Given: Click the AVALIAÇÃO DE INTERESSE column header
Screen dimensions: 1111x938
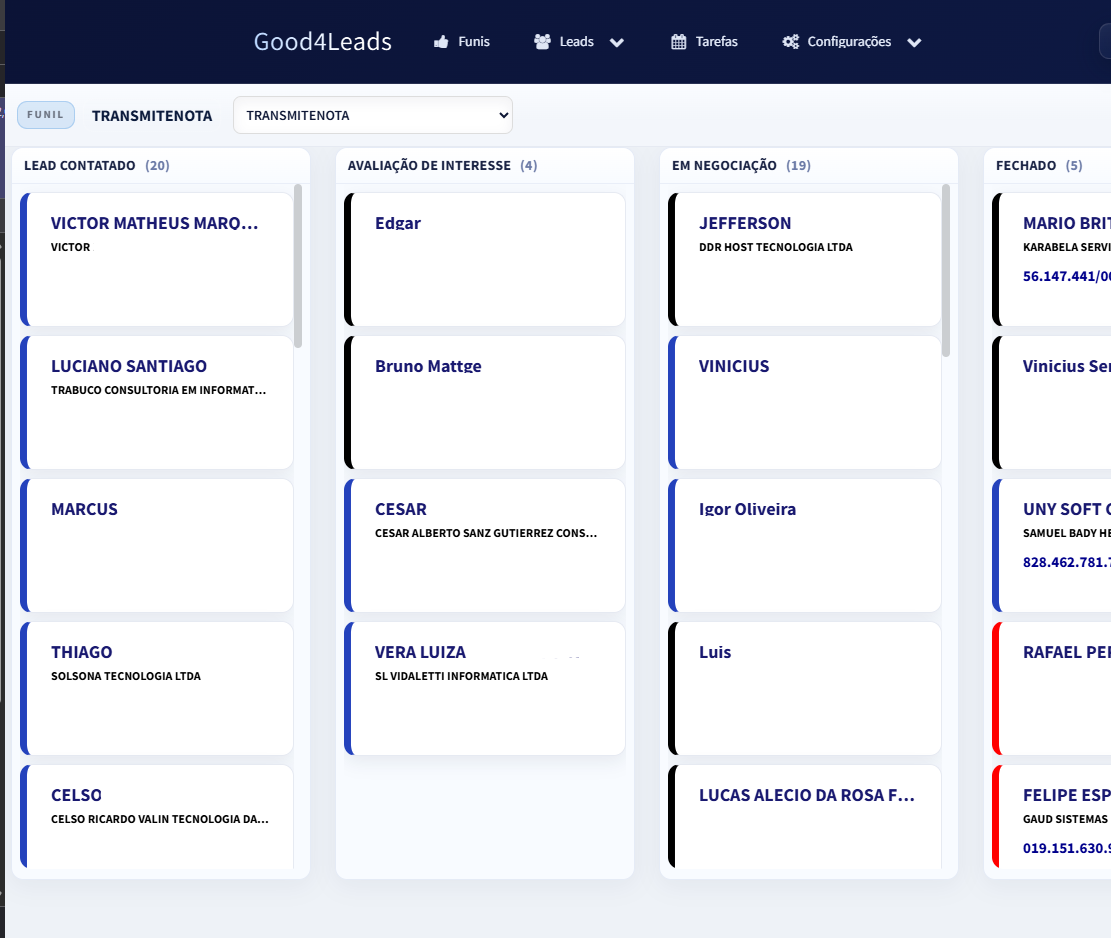Looking at the screenshot, I should click(429, 165).
